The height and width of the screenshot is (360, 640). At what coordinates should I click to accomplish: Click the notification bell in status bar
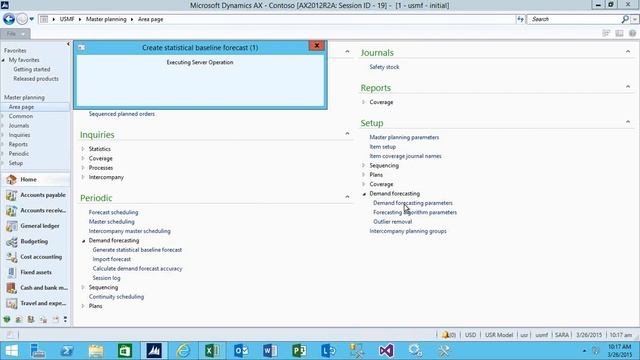tap(445, 335)
